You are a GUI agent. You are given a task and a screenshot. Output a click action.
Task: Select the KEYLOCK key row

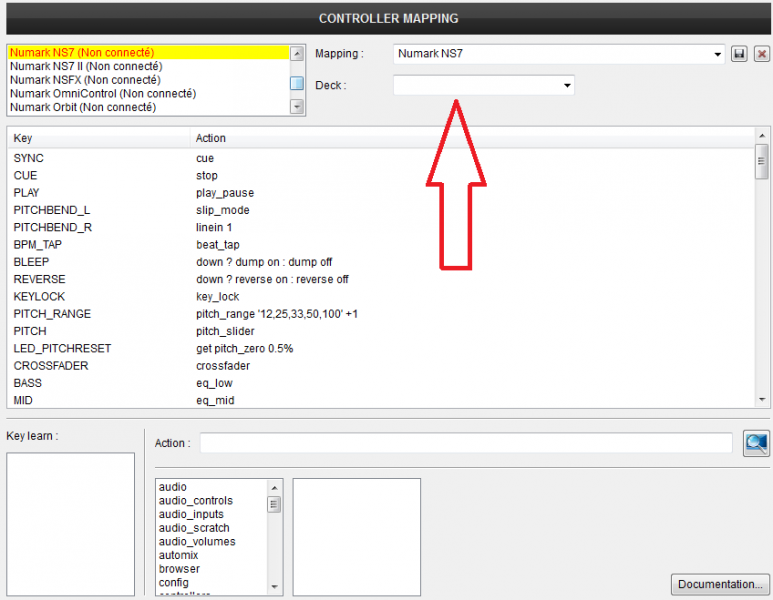pyautogui.click(x=381, y=296)
